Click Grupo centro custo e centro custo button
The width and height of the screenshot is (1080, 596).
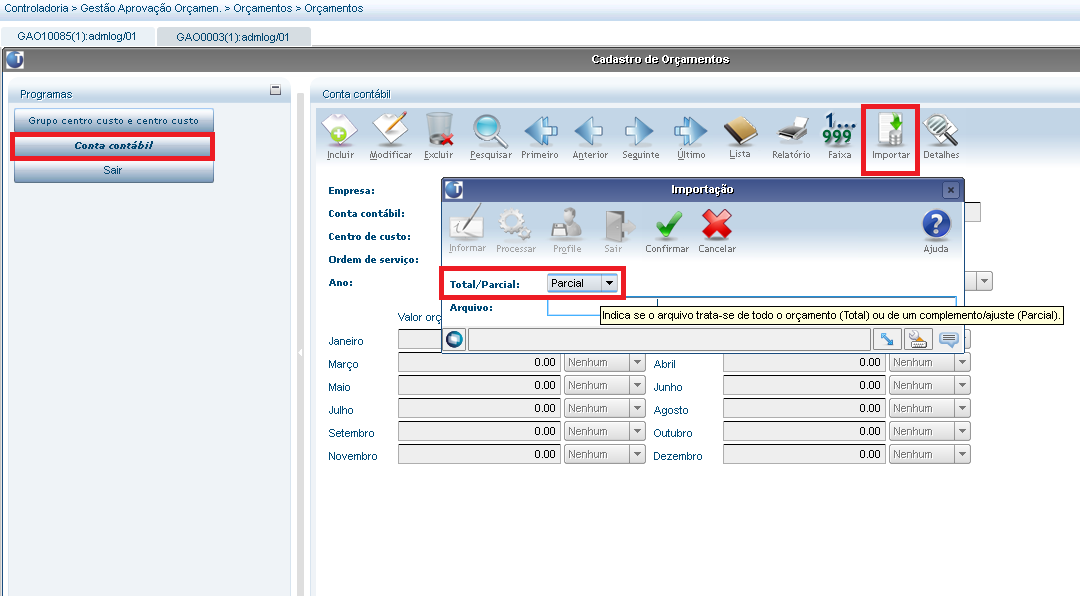[x=114, y=120]
